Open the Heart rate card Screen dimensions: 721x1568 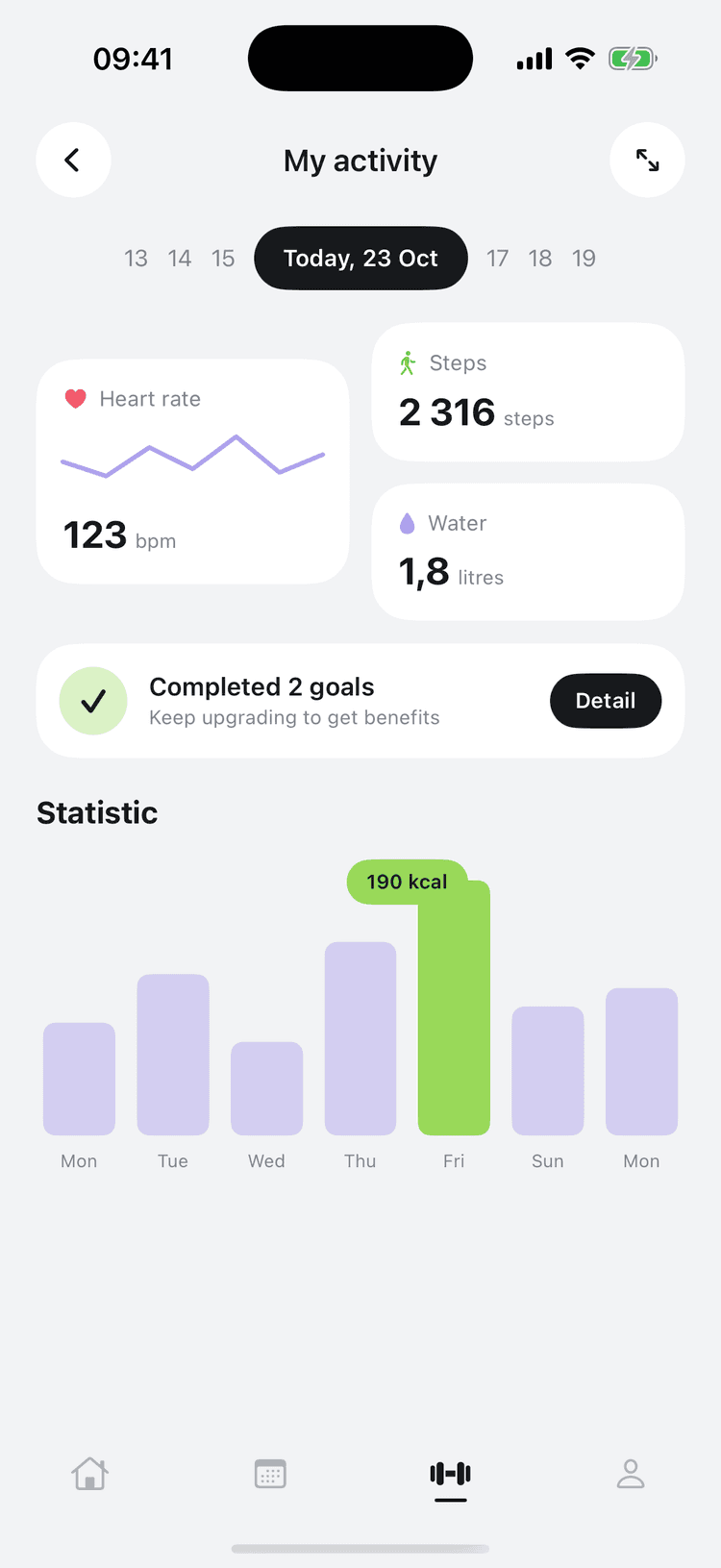(x=192, y=471)
